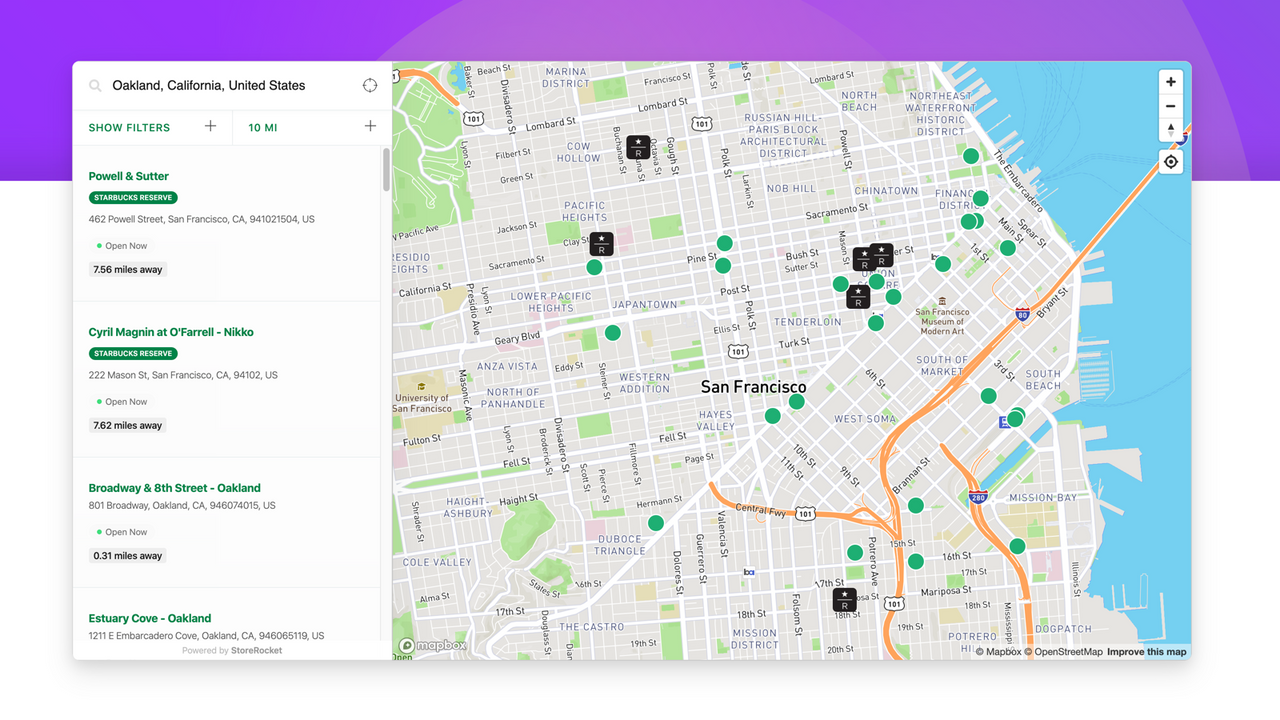Screen dimensions: 1280x720
Task: Select the Reserve marker near the Tenderloin district
Action: [858, 296]
